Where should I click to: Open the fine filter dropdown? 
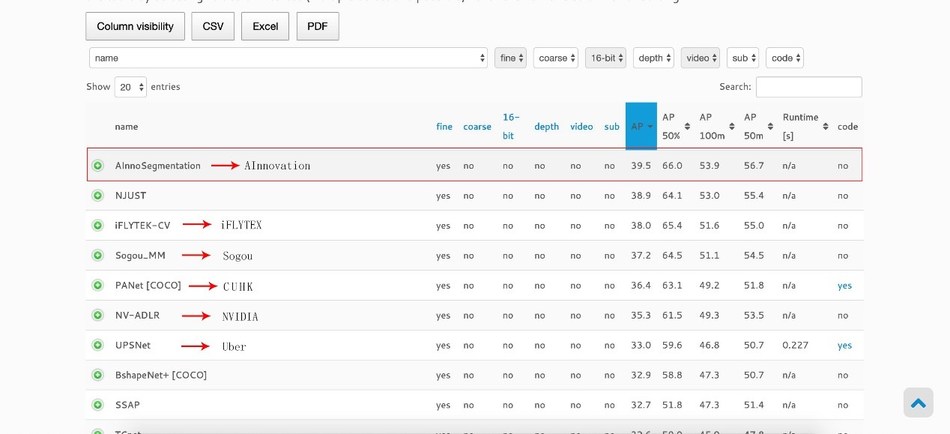click(510, 58)
